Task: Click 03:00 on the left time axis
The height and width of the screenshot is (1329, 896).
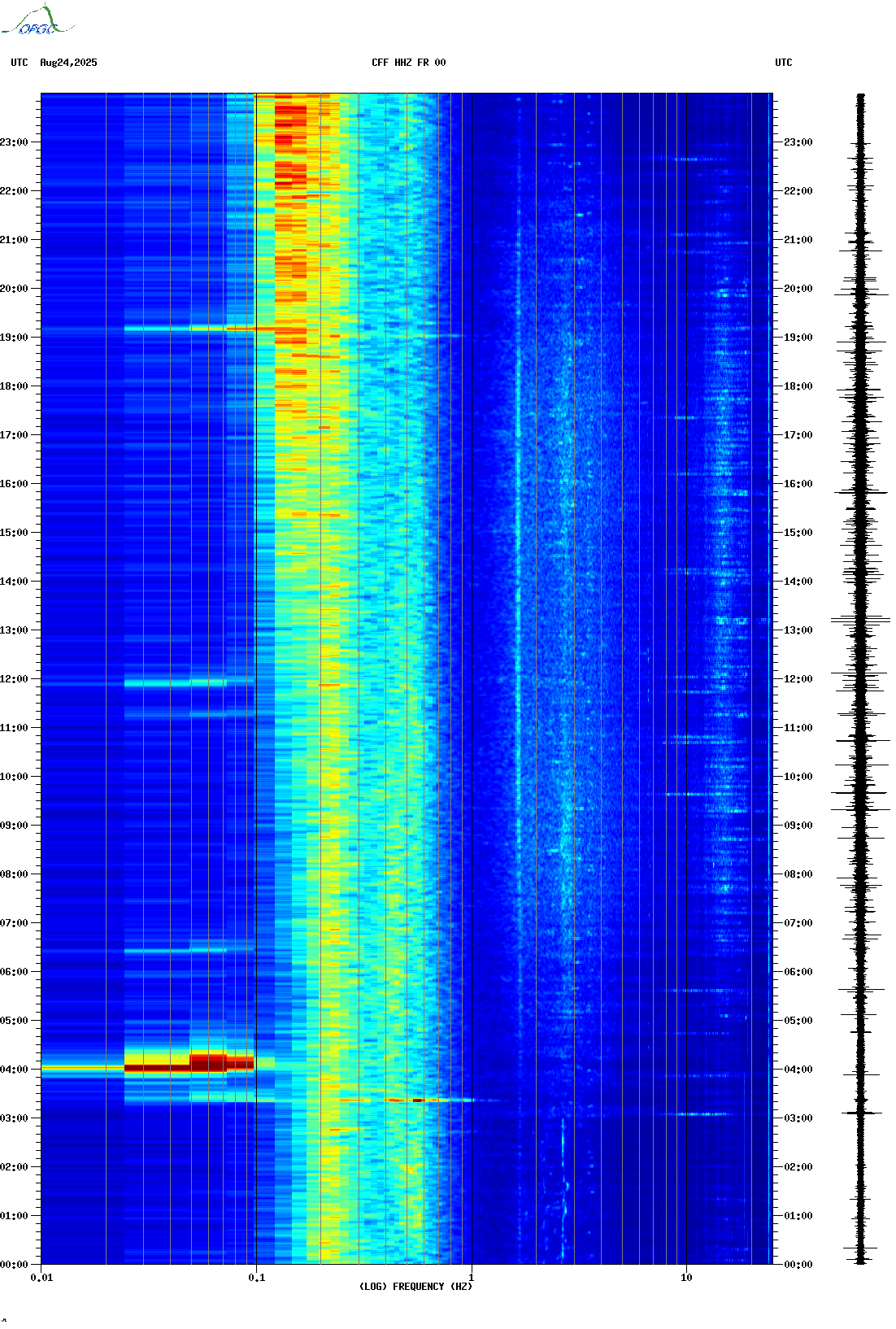Action: [x=14, y=1118]
